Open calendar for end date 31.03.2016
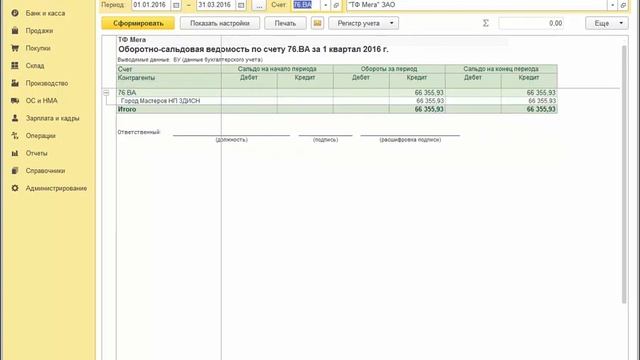Viewport: 640px width, 360px height. point(241,5)
